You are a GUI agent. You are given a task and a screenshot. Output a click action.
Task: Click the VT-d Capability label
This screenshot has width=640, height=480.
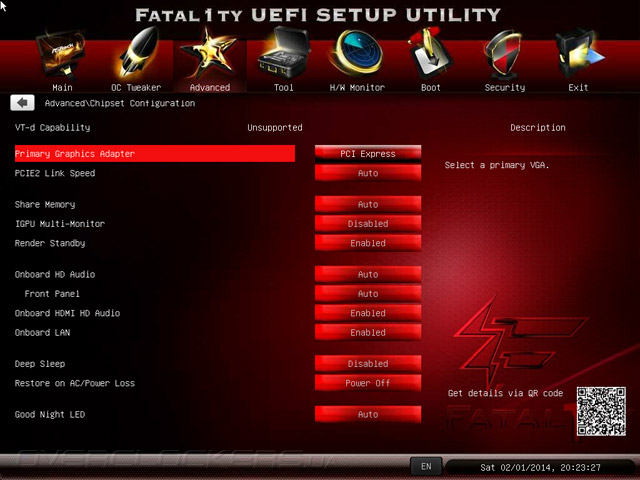(52, 128)
